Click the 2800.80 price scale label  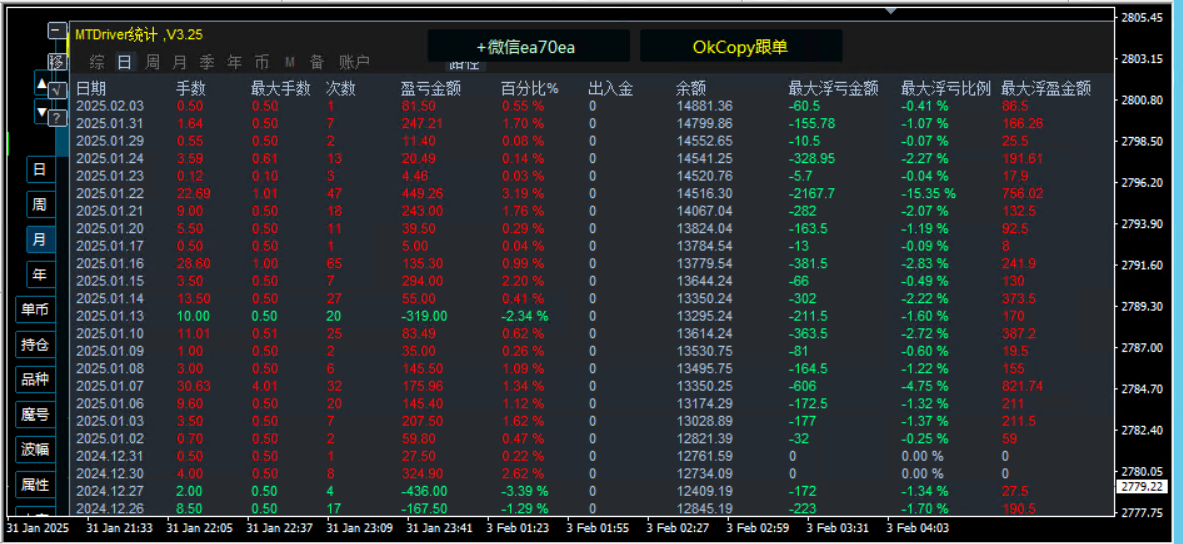[1143, 100]
